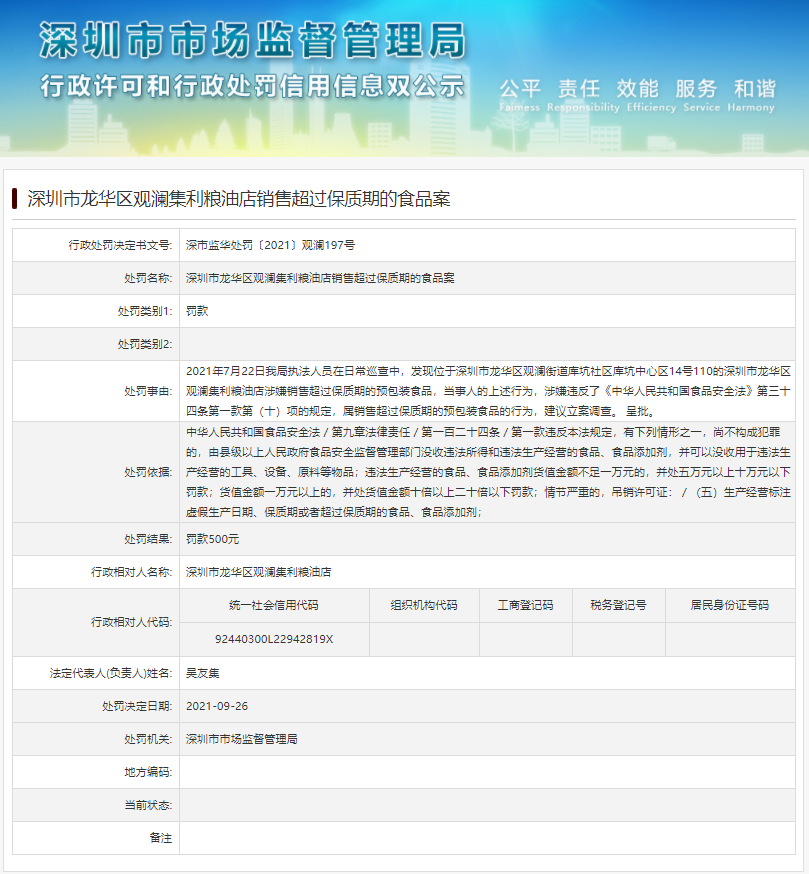809x874 pixels.
Task: Click the 服务 Service slogan text
Action: [701, 95]
